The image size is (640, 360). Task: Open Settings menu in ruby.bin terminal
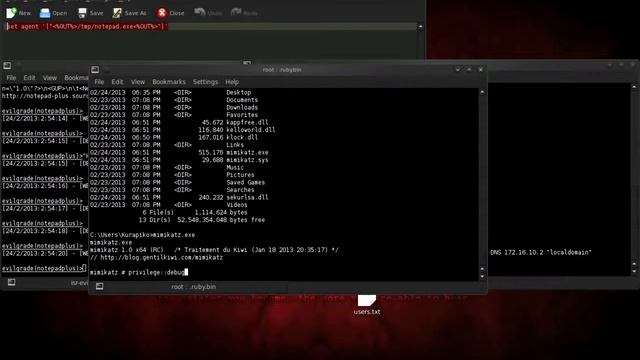click(x=205, y=82)
